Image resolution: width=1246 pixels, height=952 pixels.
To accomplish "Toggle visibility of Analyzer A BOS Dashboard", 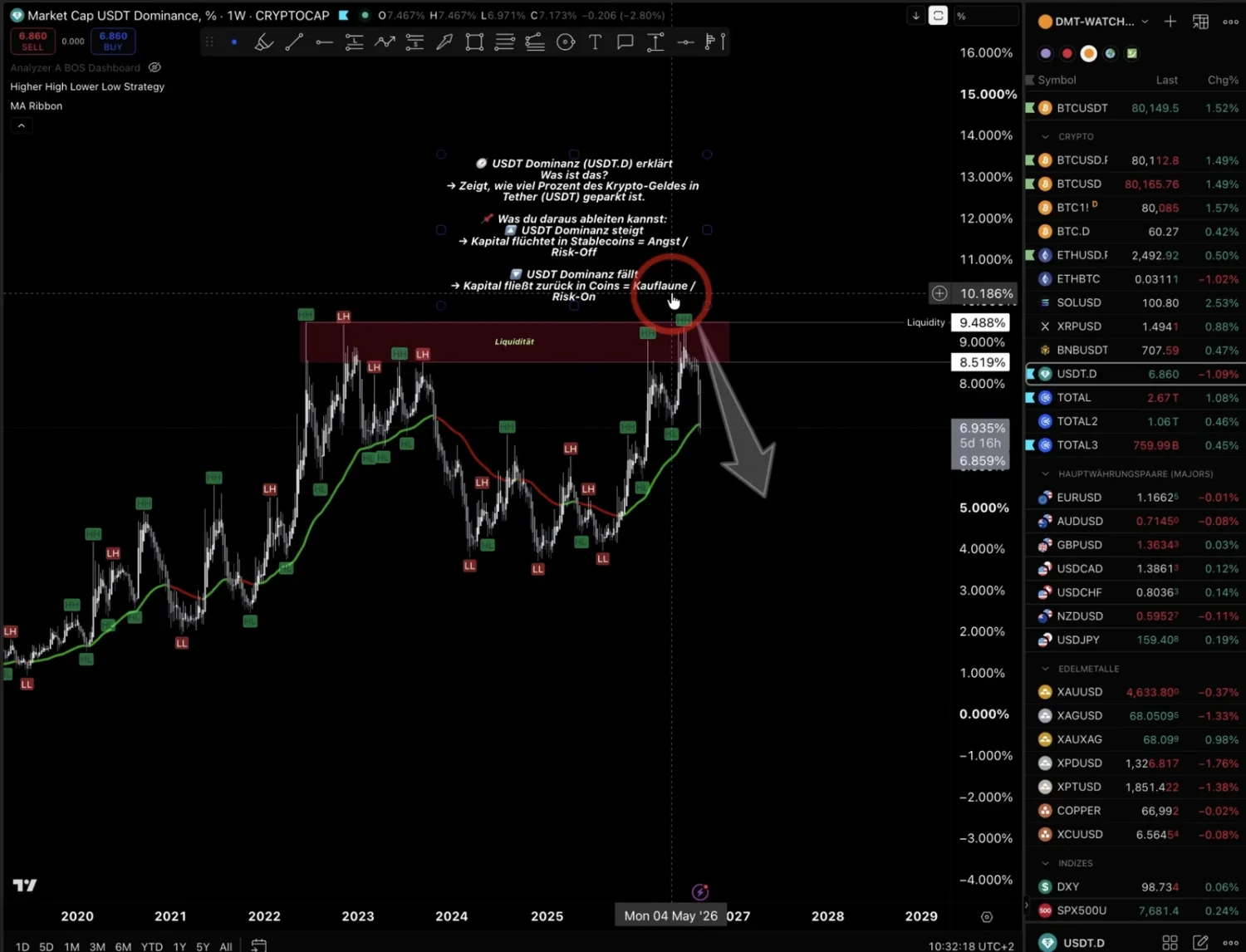I will coord(155,67).
